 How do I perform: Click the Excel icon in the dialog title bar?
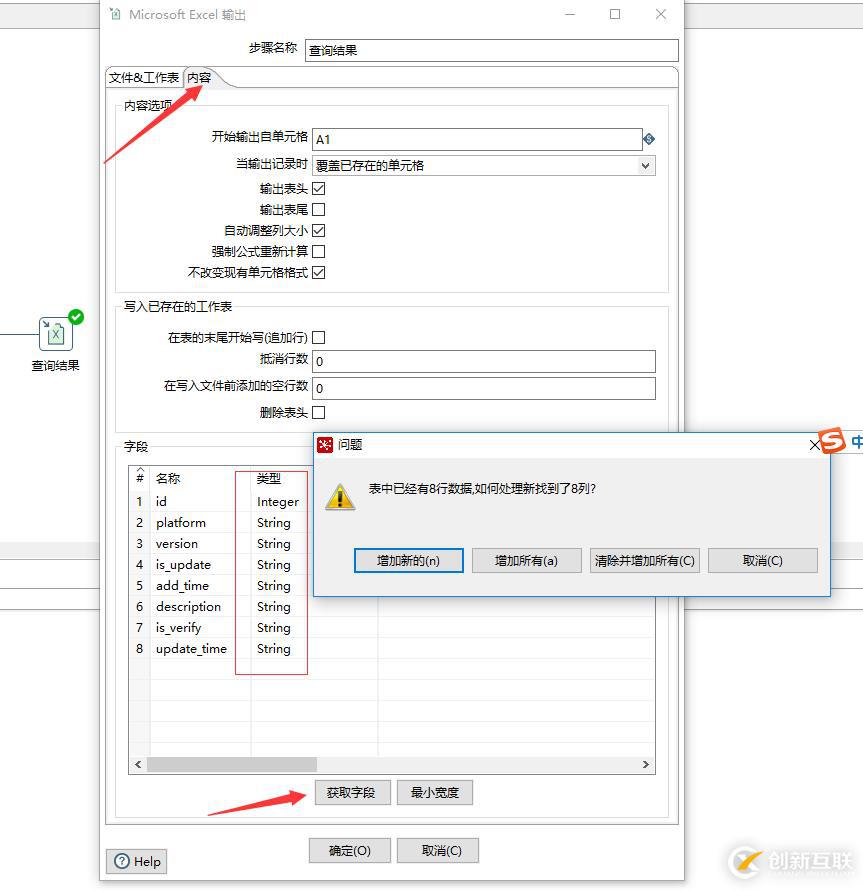[117, 14]
